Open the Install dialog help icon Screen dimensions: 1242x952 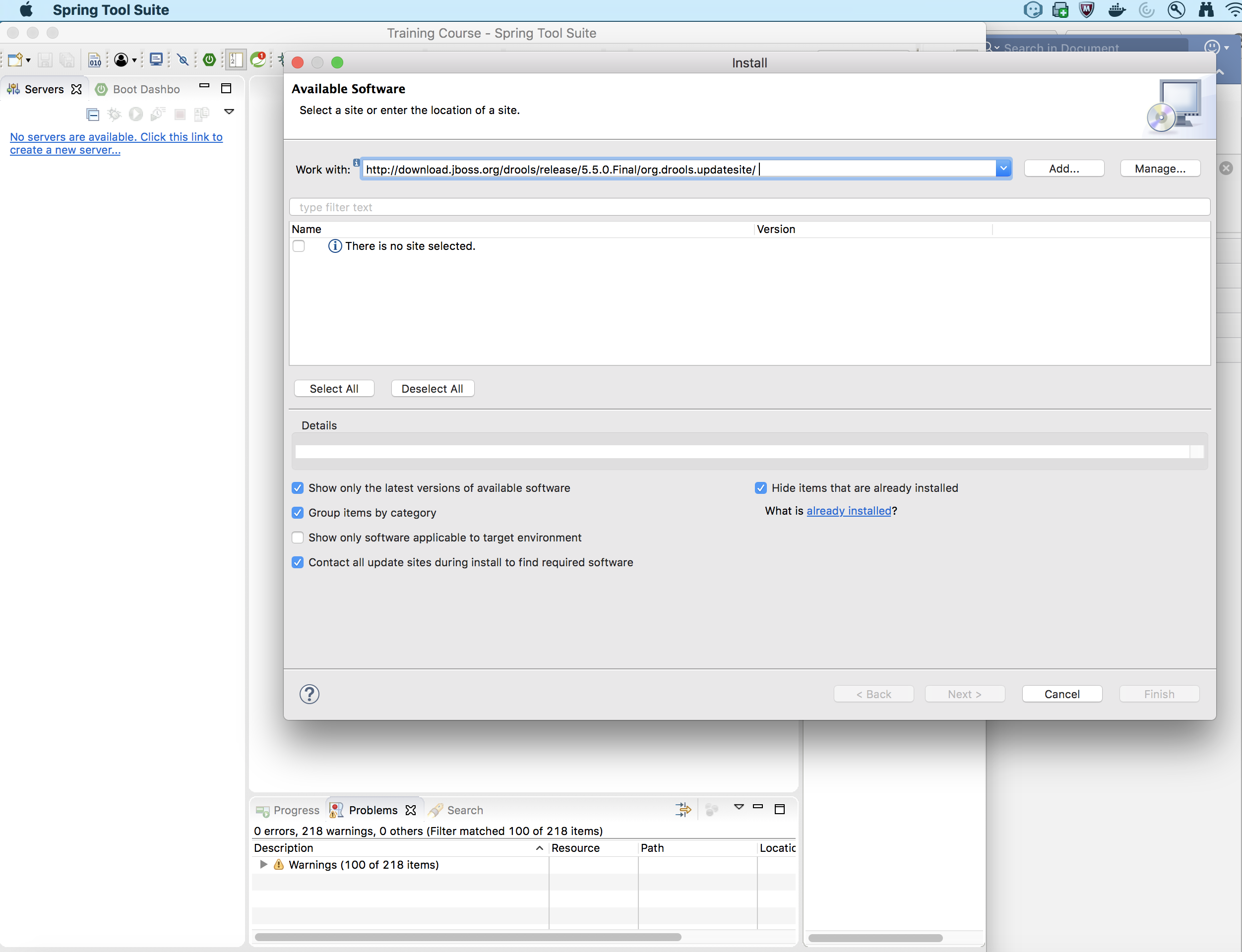coord(310,694)
